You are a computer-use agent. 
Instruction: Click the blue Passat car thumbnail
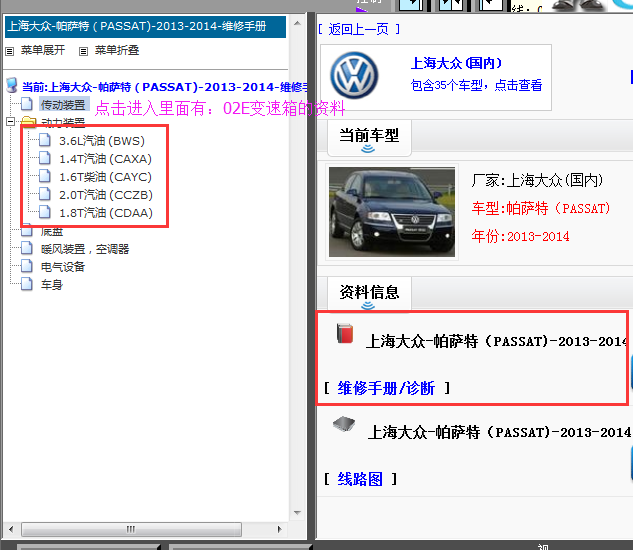point(392,212)
